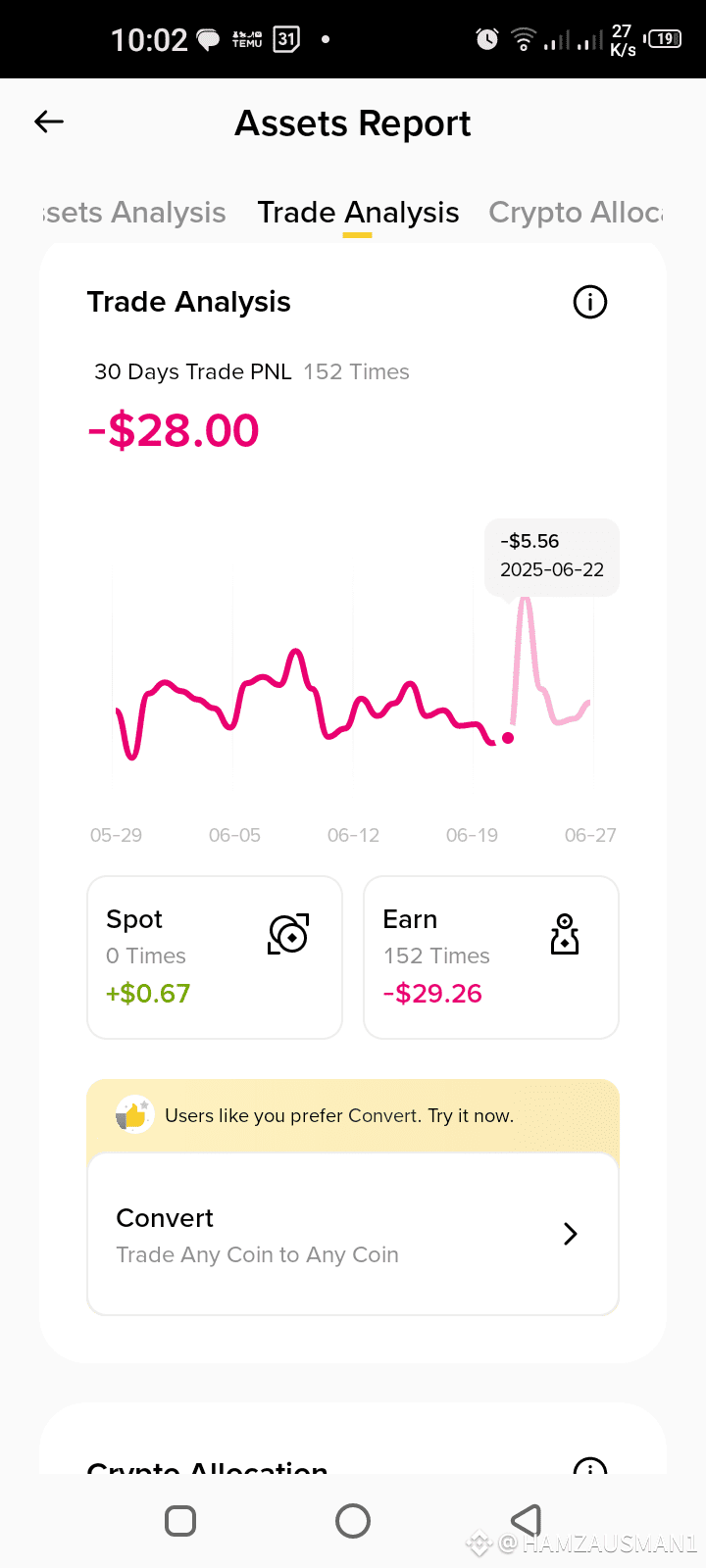Open Convert Trade Any Coin option

click(353, 1235)
